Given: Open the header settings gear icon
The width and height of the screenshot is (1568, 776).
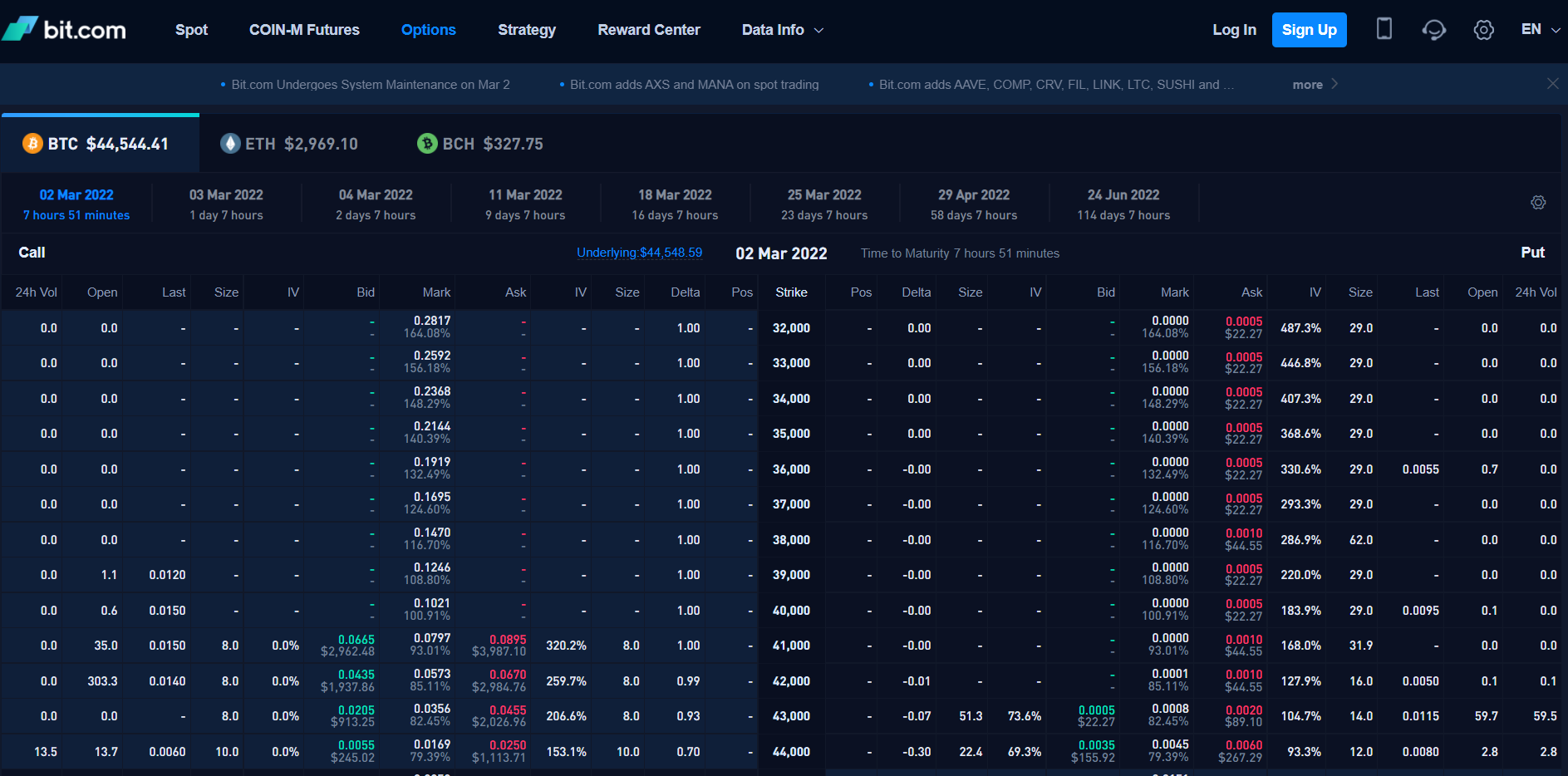Looking at the screenshot, I should 1483,30.
